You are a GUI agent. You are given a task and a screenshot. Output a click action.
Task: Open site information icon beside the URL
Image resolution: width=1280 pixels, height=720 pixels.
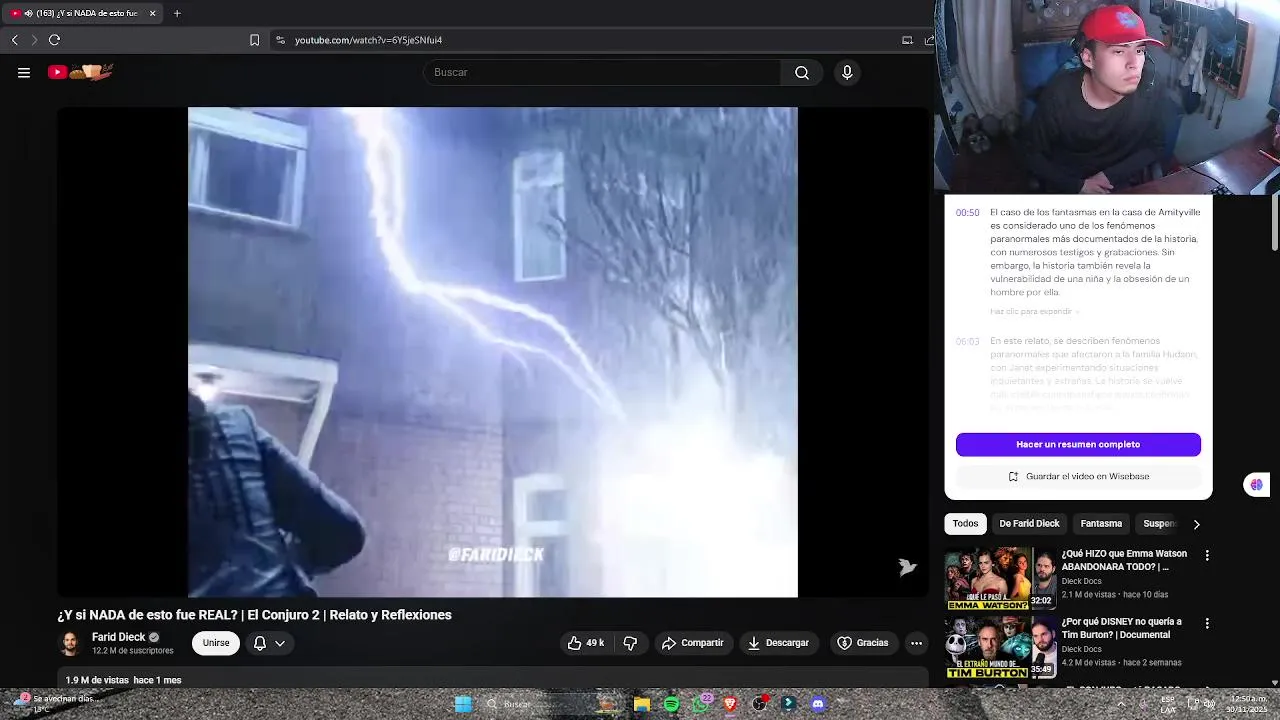pyautogui.click(x=280, y=40)
